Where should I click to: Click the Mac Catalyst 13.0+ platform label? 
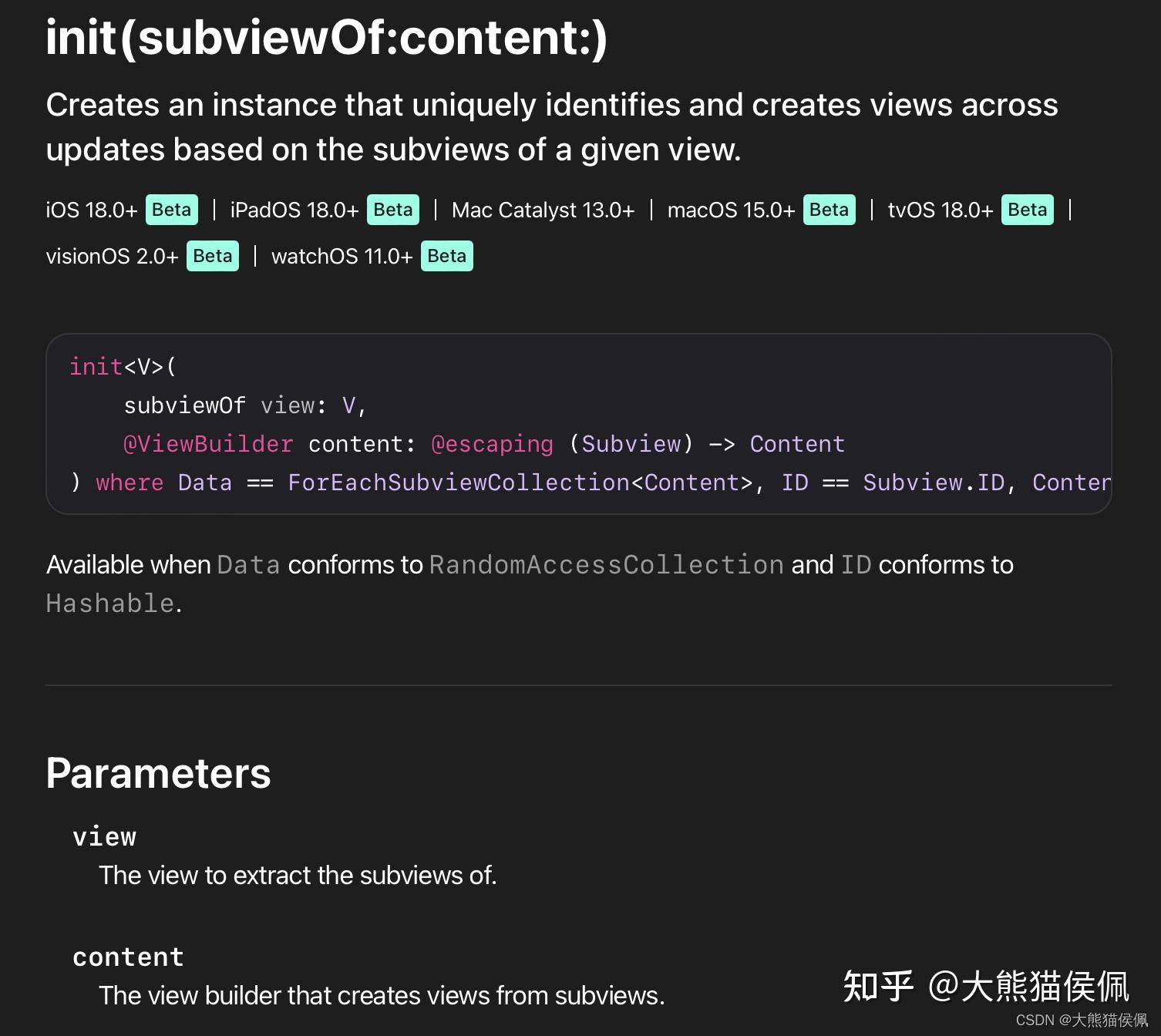tap(544, 209)
